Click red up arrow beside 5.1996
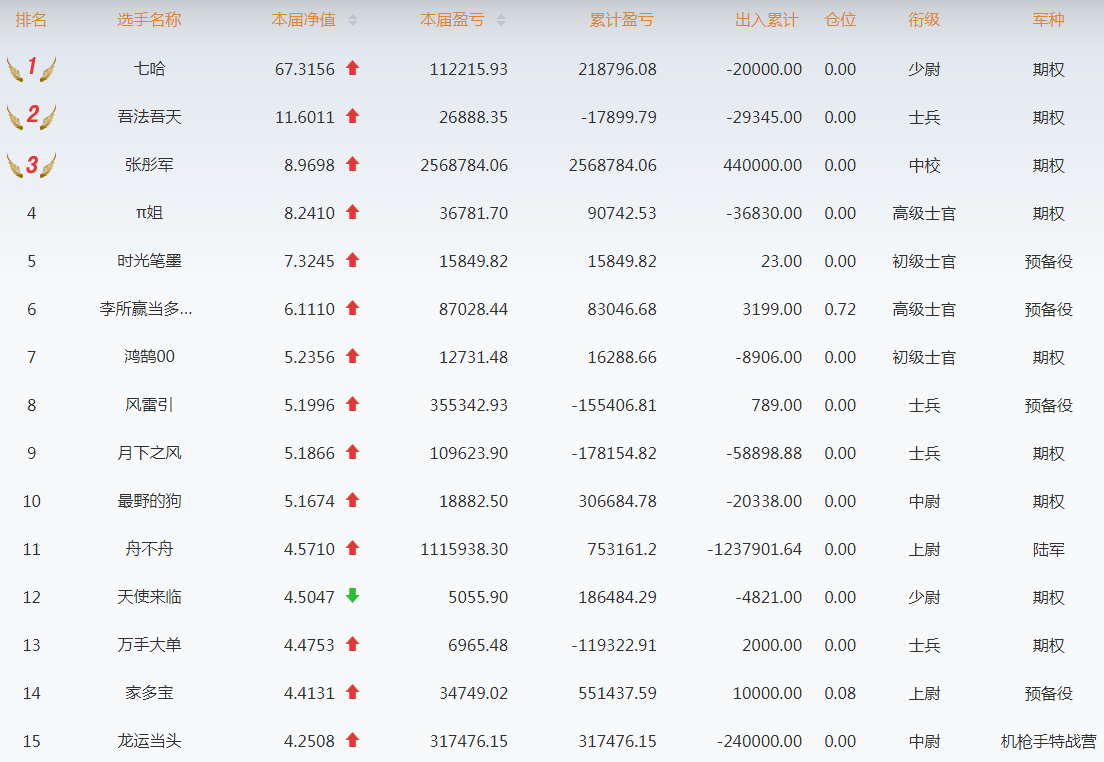1104x762 pixels. click(x=353, y=404)
